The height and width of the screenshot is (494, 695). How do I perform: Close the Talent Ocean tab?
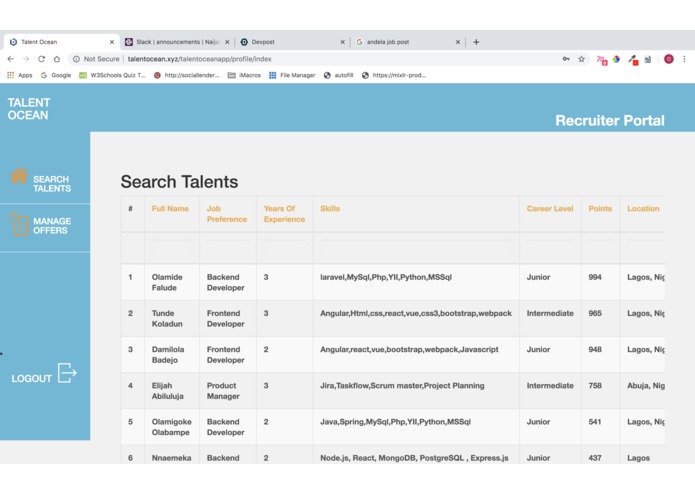pos(112,42)
